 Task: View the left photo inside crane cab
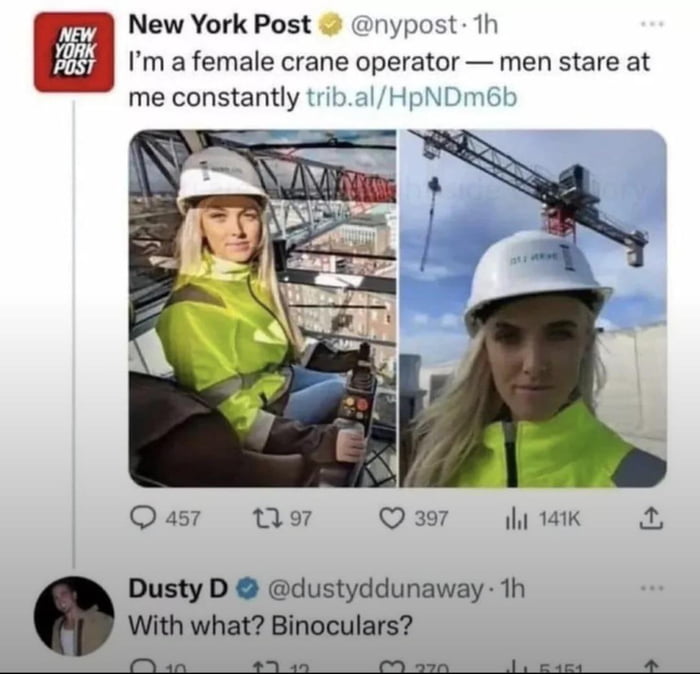262,308
